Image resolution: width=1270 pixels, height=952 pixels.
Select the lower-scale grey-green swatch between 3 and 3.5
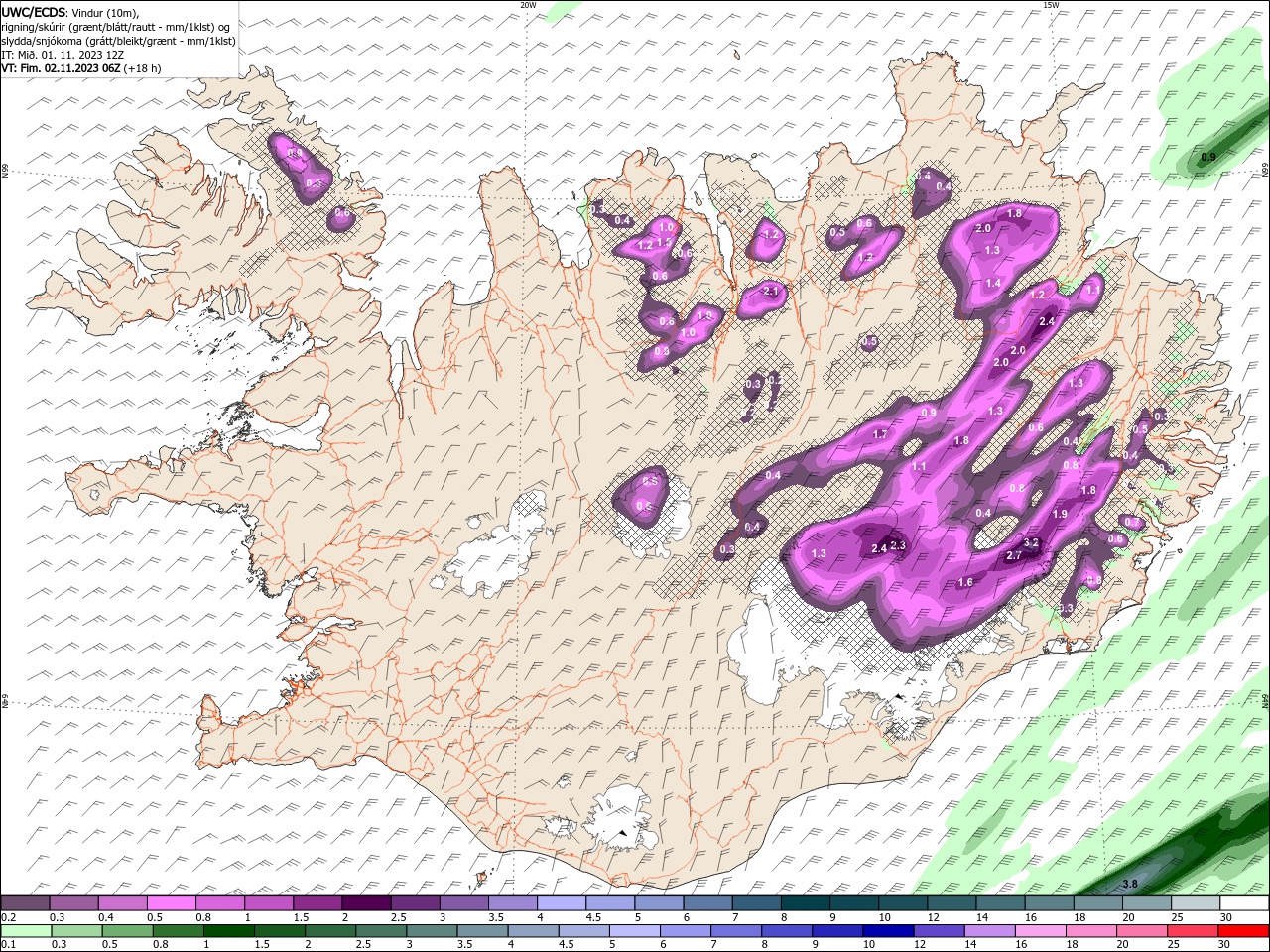(432, 931)
